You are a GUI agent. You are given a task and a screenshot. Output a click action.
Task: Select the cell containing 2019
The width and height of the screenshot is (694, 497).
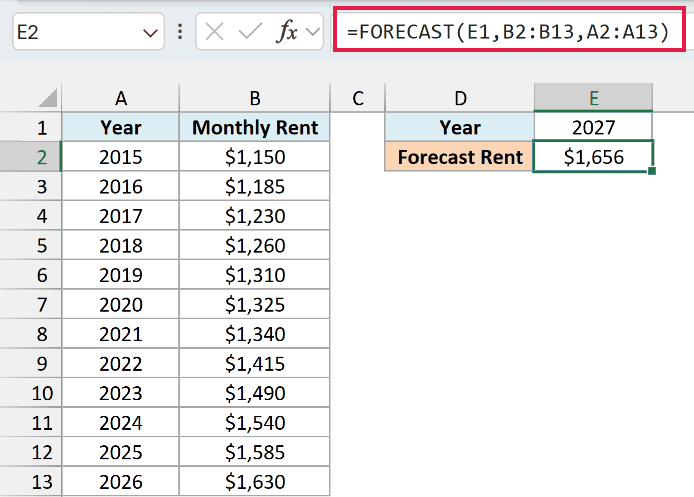coord(121,275)
